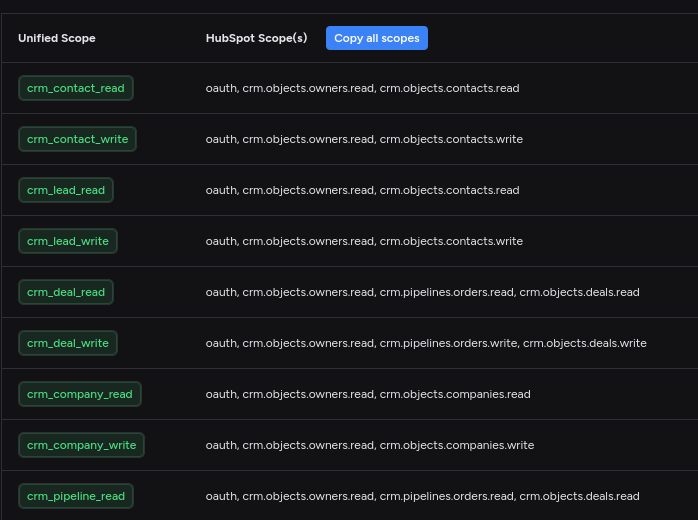Click HubSpot scopes text for crm_deal_write

pyautogui.click(x=426, y=343)
